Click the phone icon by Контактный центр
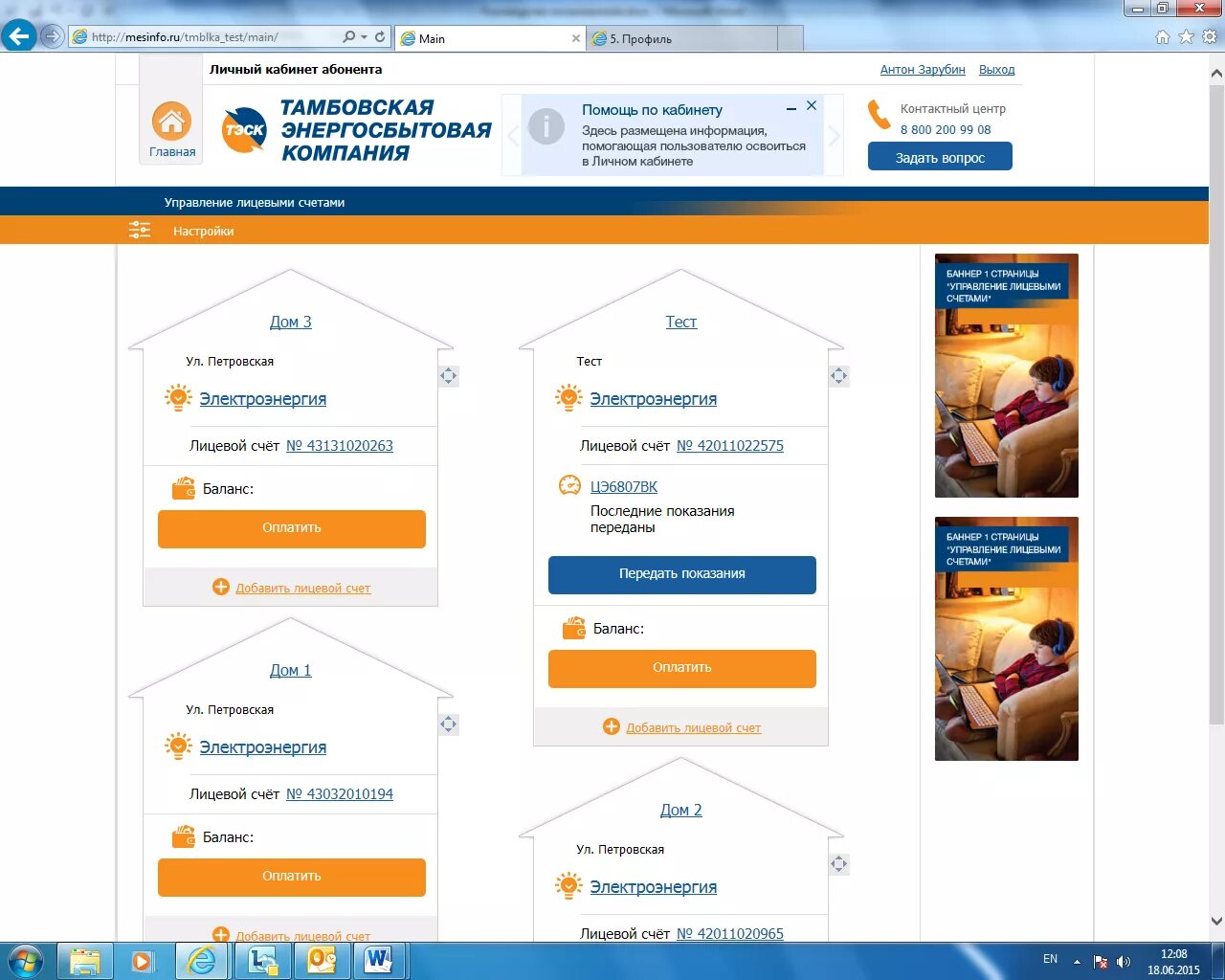 coord(878,115)
